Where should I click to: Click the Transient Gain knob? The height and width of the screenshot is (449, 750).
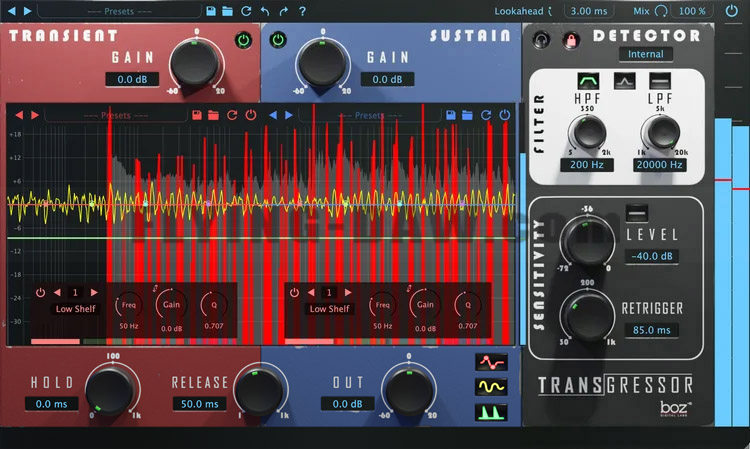point(195,63)
